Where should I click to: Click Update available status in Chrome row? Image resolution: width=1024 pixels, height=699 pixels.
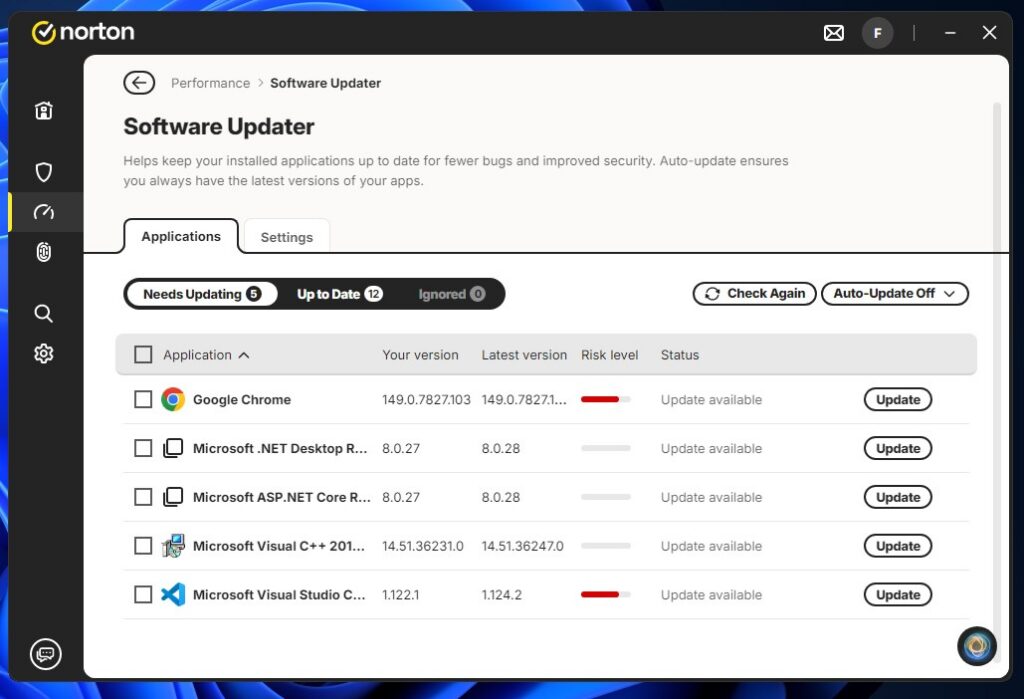point(711,399)
